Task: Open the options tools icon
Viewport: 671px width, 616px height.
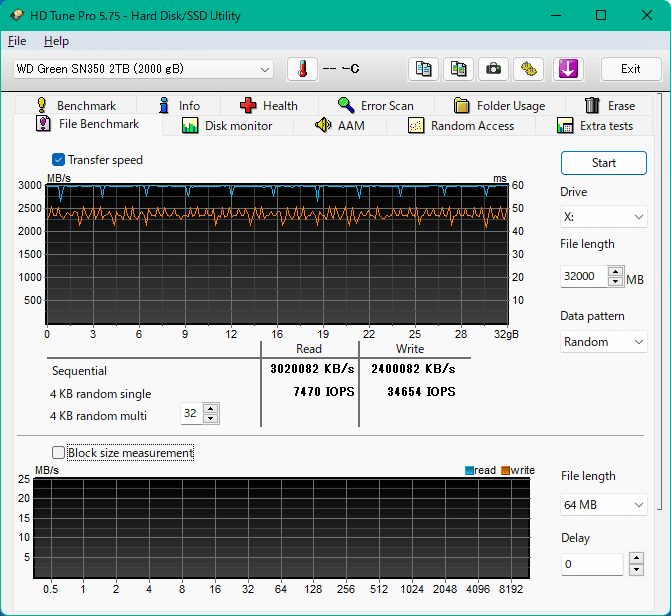Action: click(x=529, y=69)
